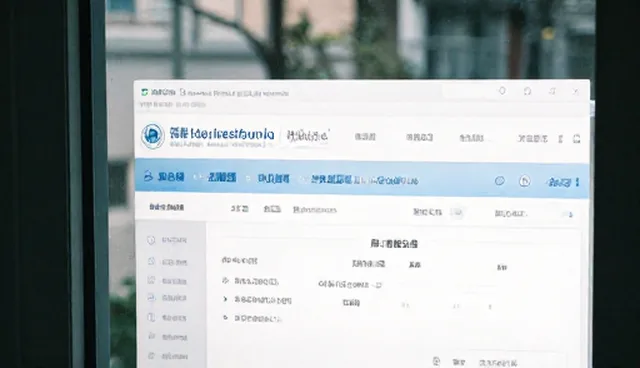Select the bottommost visible sidebar item icon

click(151, 356)
